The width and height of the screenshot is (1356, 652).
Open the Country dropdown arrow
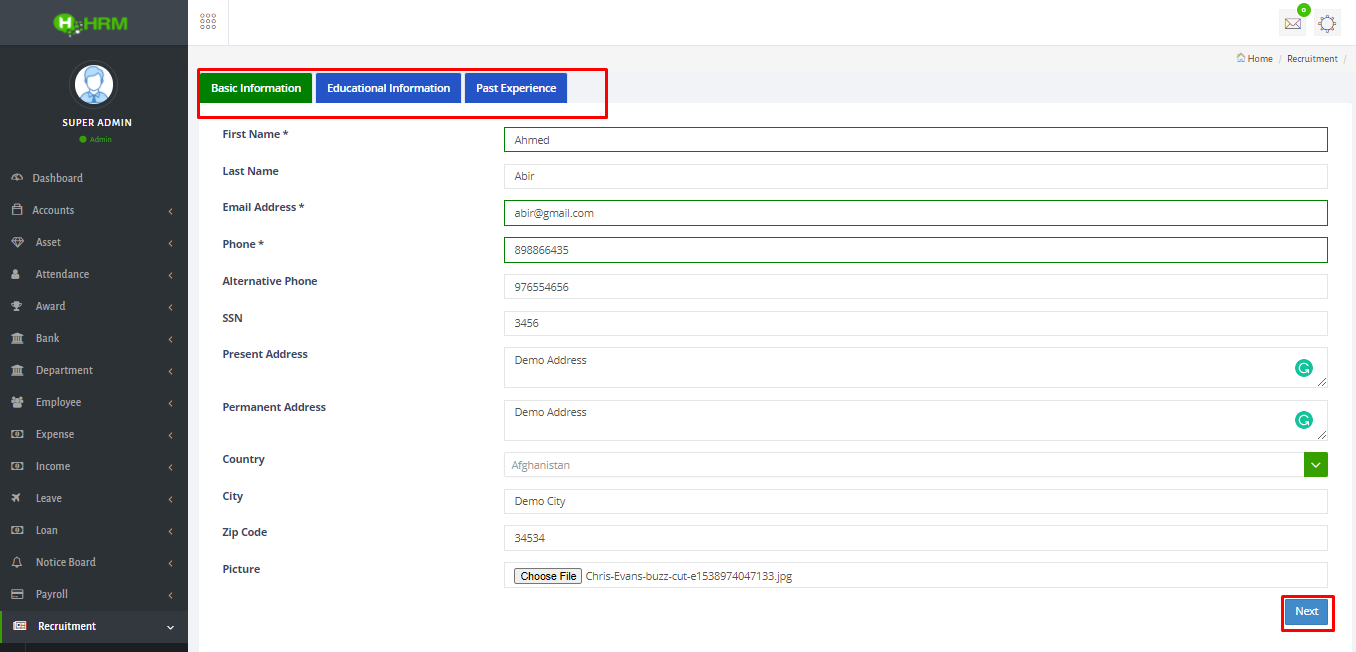click(1315, 464)
